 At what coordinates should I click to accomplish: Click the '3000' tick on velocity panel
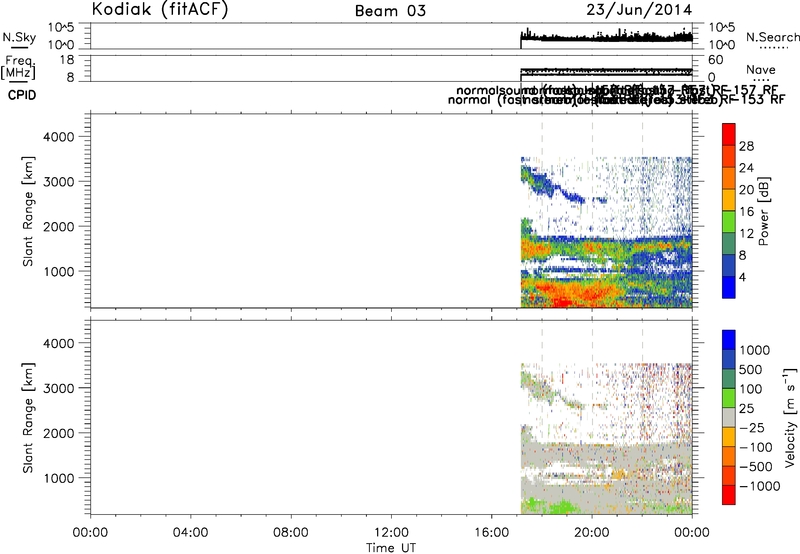click(x=58, y=388)
